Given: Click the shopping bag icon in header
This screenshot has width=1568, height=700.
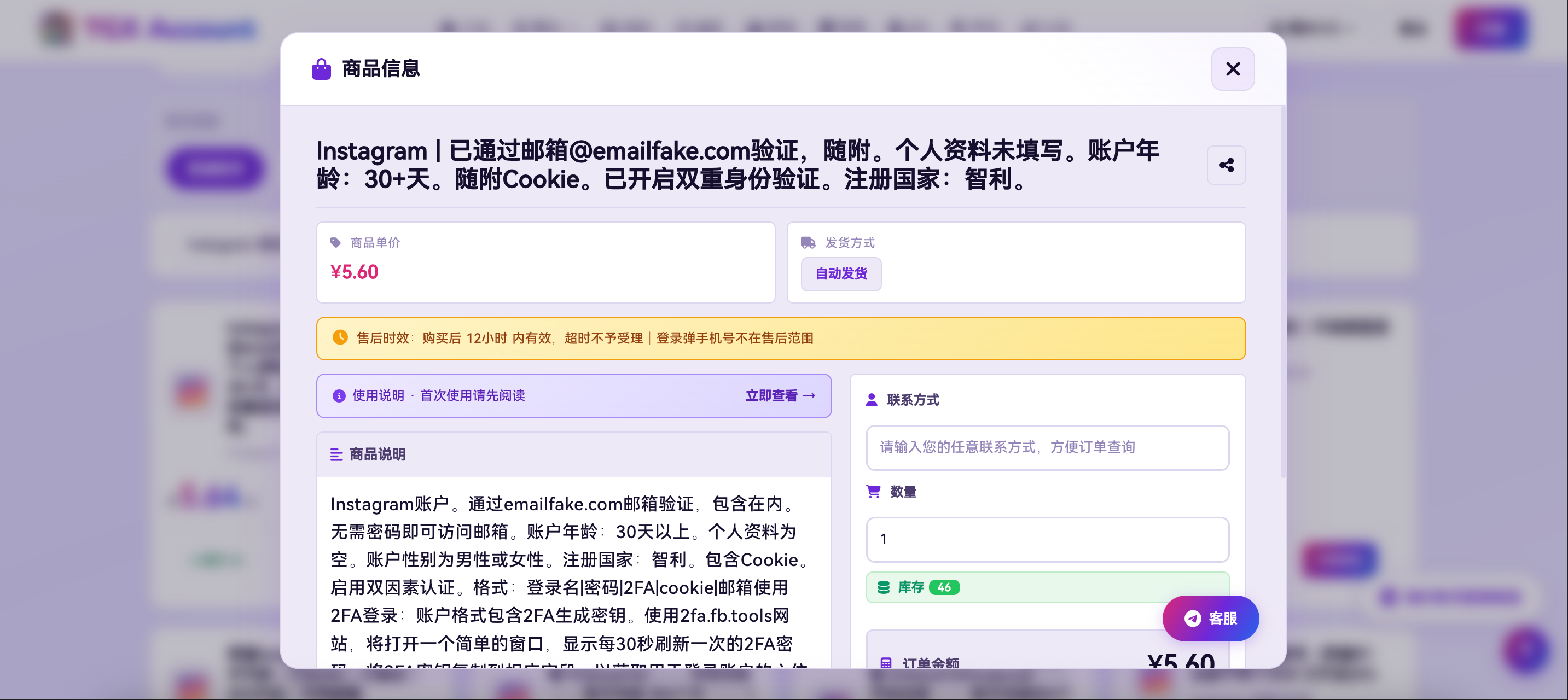Looking at the screenshot, I should tap(321, 69).
